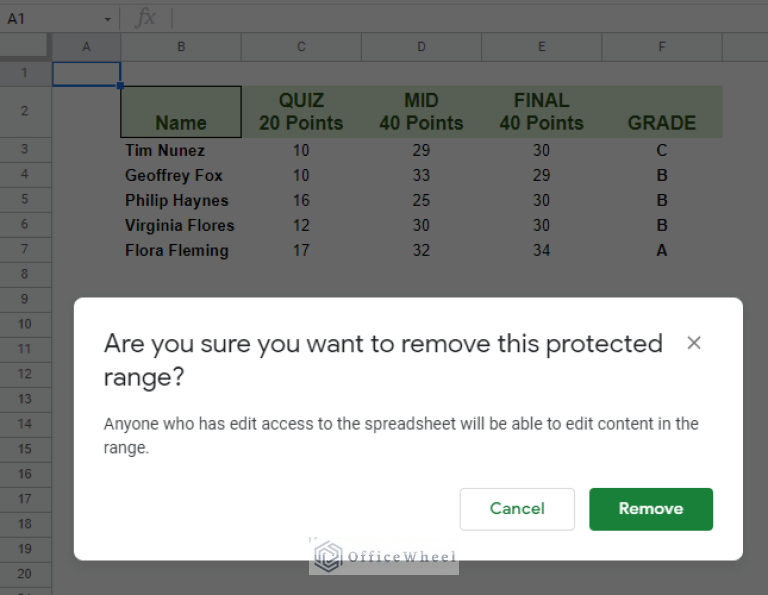The image size is (768, 595).
Task: Select column F header
Action: pos(662,47)
